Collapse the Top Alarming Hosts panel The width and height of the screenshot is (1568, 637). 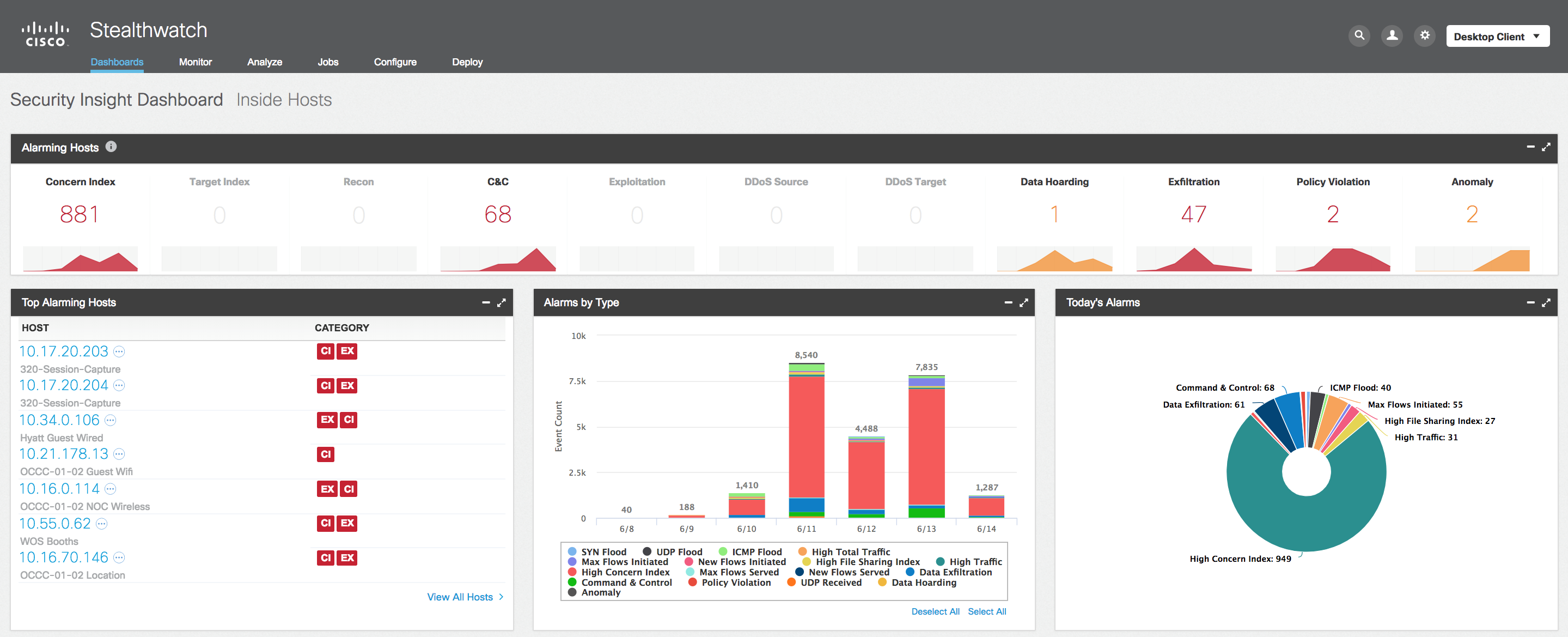(x=486, y=302)
